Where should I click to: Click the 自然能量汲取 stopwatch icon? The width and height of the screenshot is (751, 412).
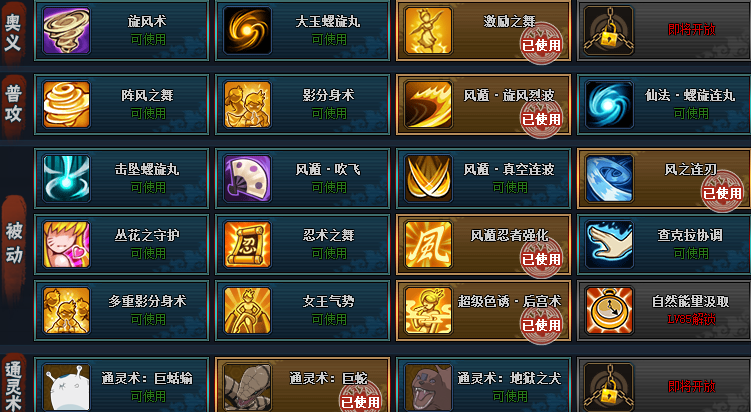[609, 310]
